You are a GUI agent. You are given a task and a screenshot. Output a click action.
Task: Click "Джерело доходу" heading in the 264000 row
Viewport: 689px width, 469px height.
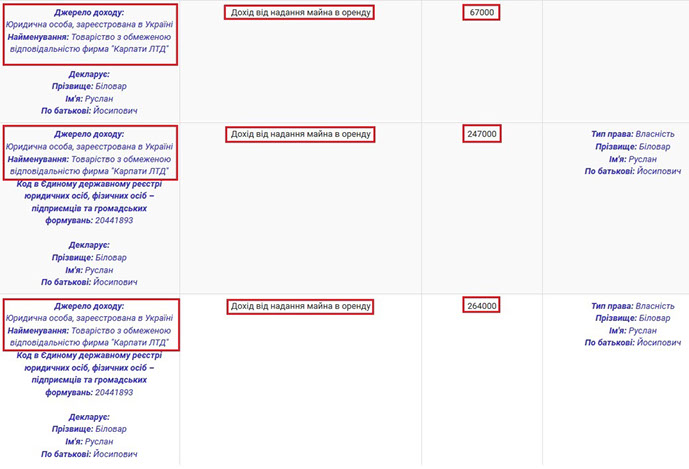click(x=89, y=306)
